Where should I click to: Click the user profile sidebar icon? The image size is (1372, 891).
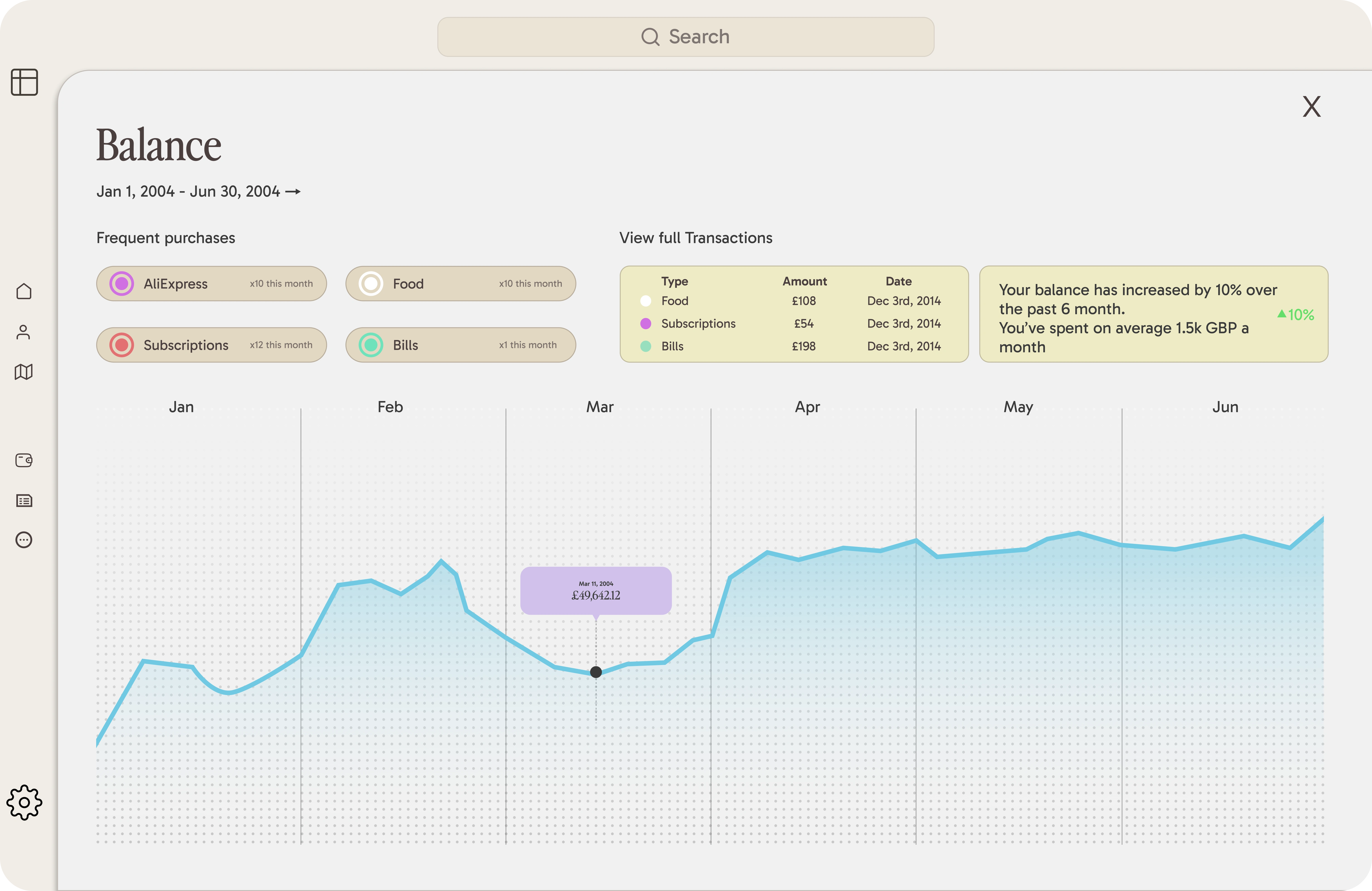[x=24, y=332]
